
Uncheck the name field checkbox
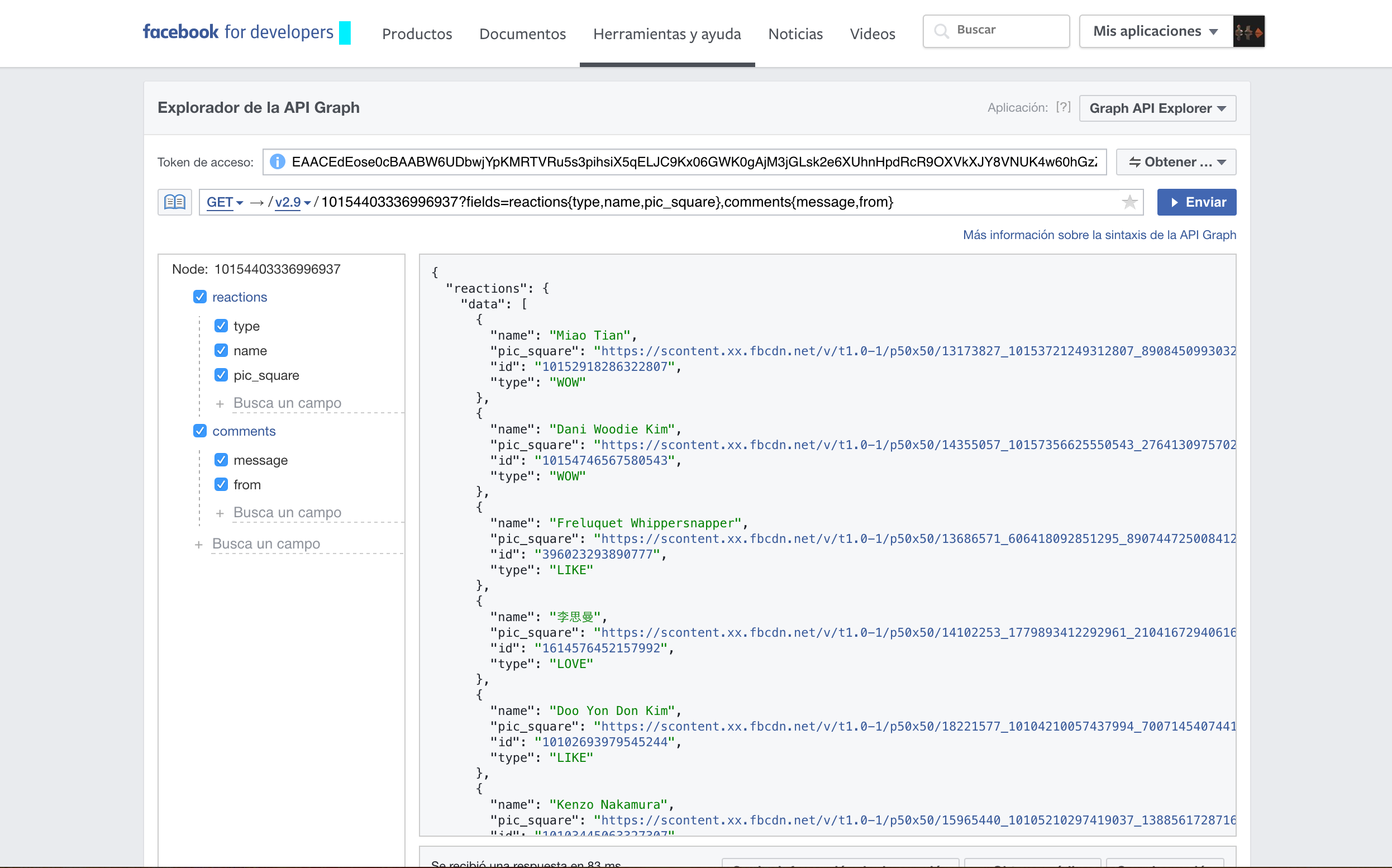click(221, 350)
